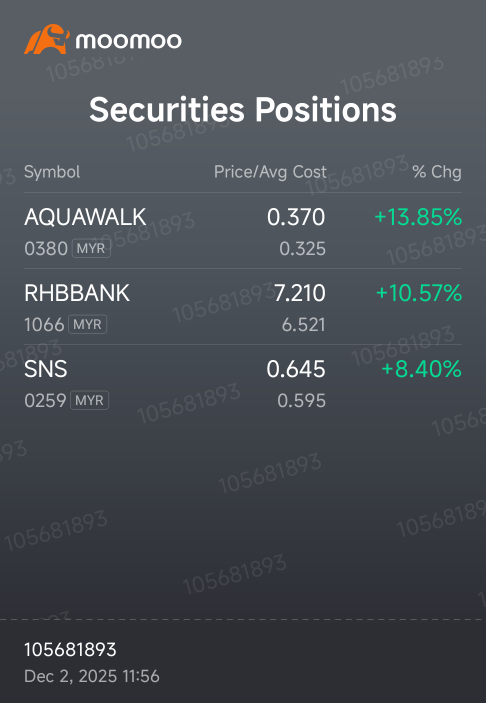The width and height of the screenshot is (486, 703).
Task: Click AQUAWALK +13.85% change value
Action: (x=418, y=217)
